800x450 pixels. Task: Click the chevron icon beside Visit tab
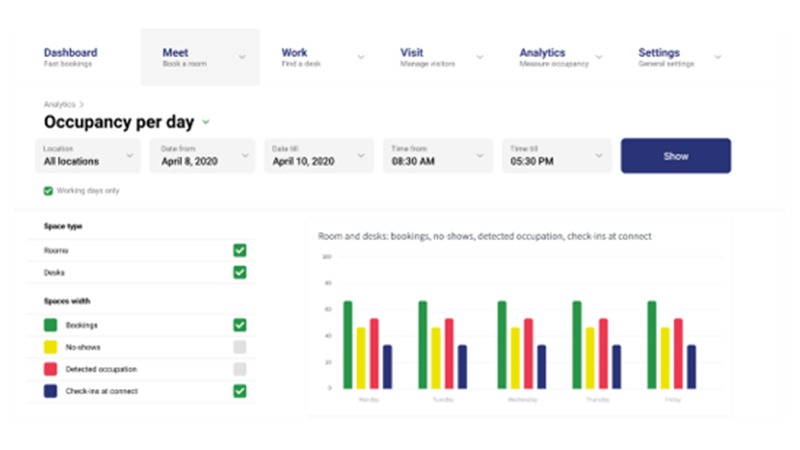pyautogui.click(x=479, y=57)
